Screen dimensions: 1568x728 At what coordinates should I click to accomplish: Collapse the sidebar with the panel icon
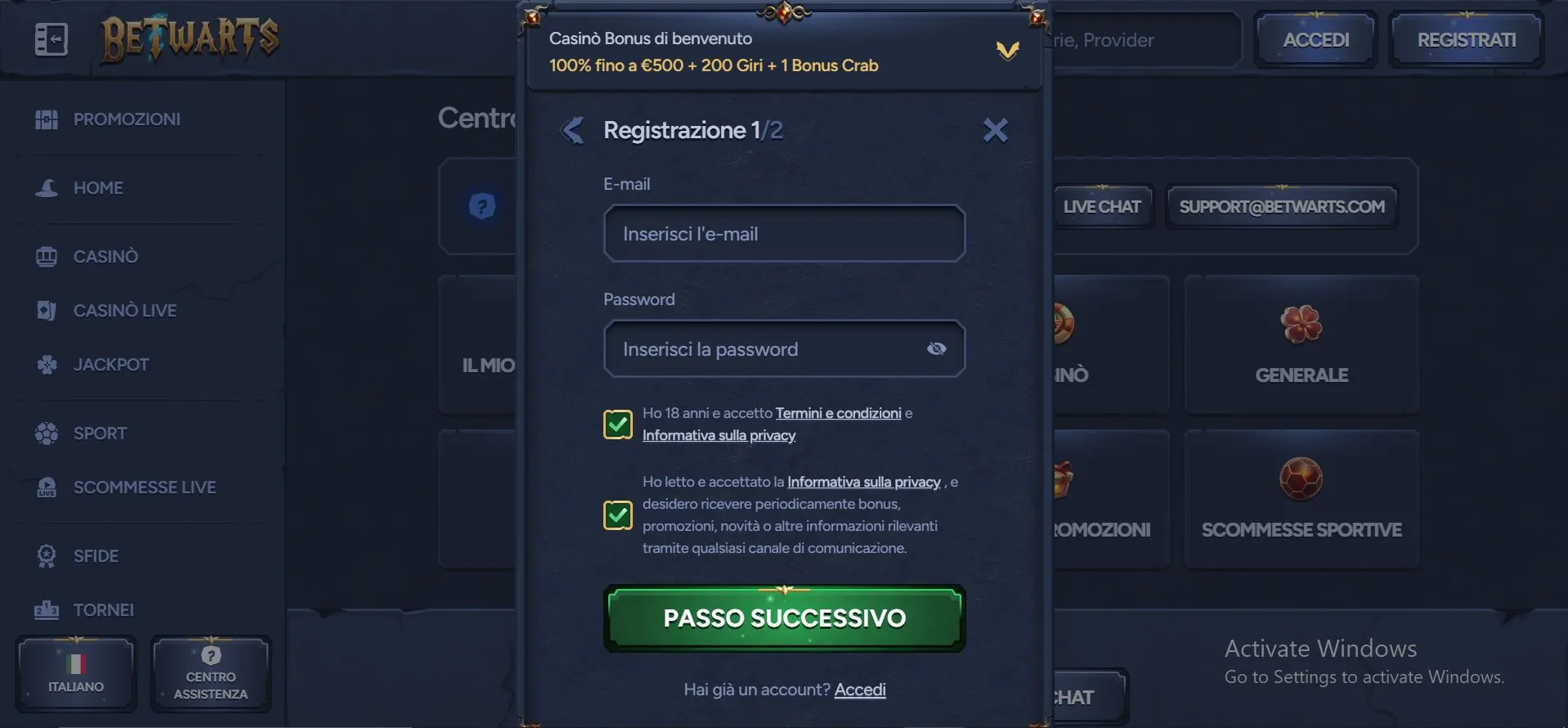click(x=51, y=39)
